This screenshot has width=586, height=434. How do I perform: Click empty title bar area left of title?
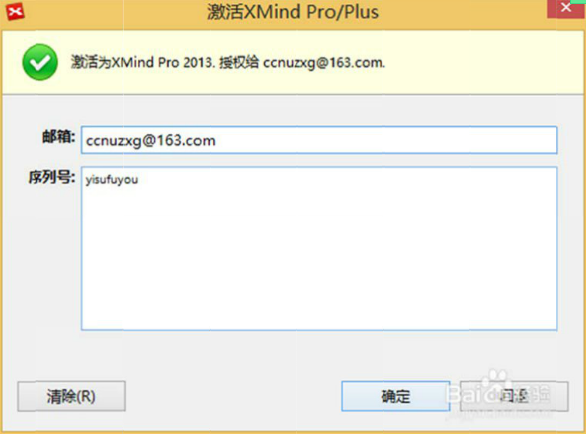(x=112, y=12)
